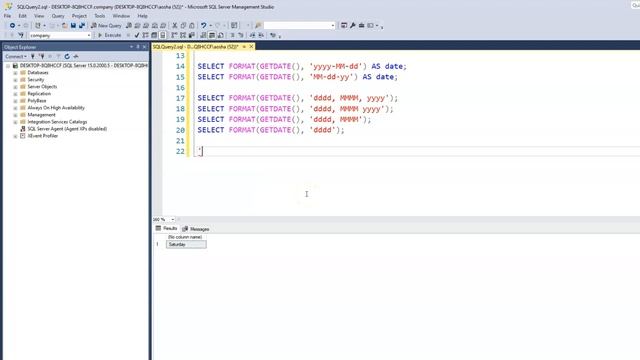Pin the SQLQuery2.sql document tab

point(244,47)
